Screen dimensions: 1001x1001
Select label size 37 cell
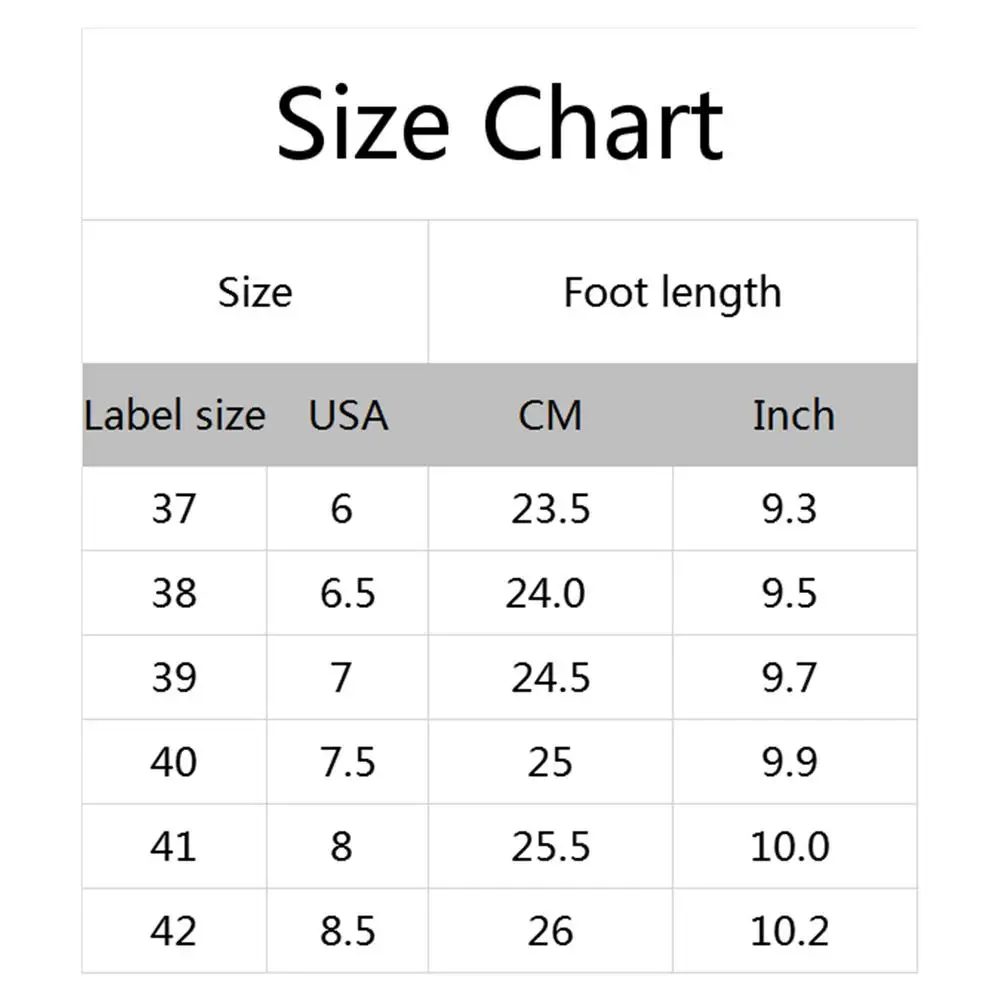174,509
